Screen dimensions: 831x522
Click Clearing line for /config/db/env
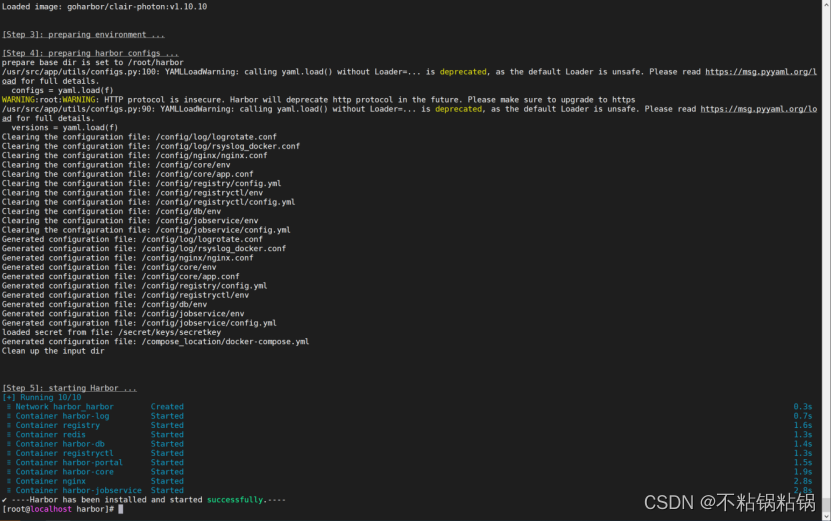[x=111, y=211]
